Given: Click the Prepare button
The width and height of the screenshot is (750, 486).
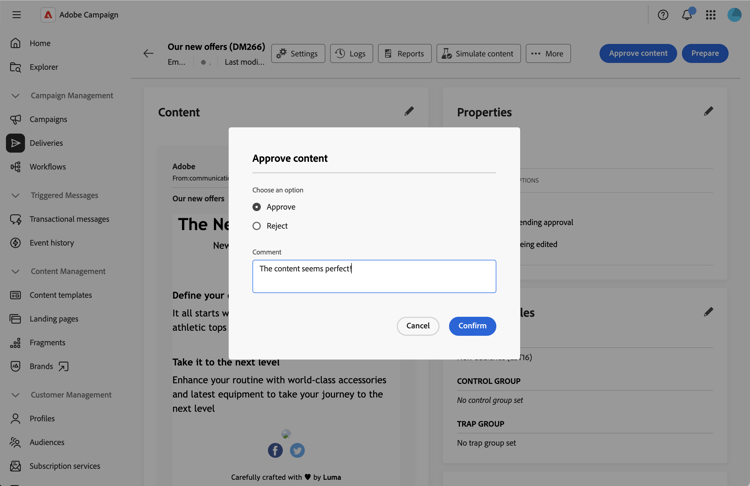Looking at the screenshot, I should [705, 53].
